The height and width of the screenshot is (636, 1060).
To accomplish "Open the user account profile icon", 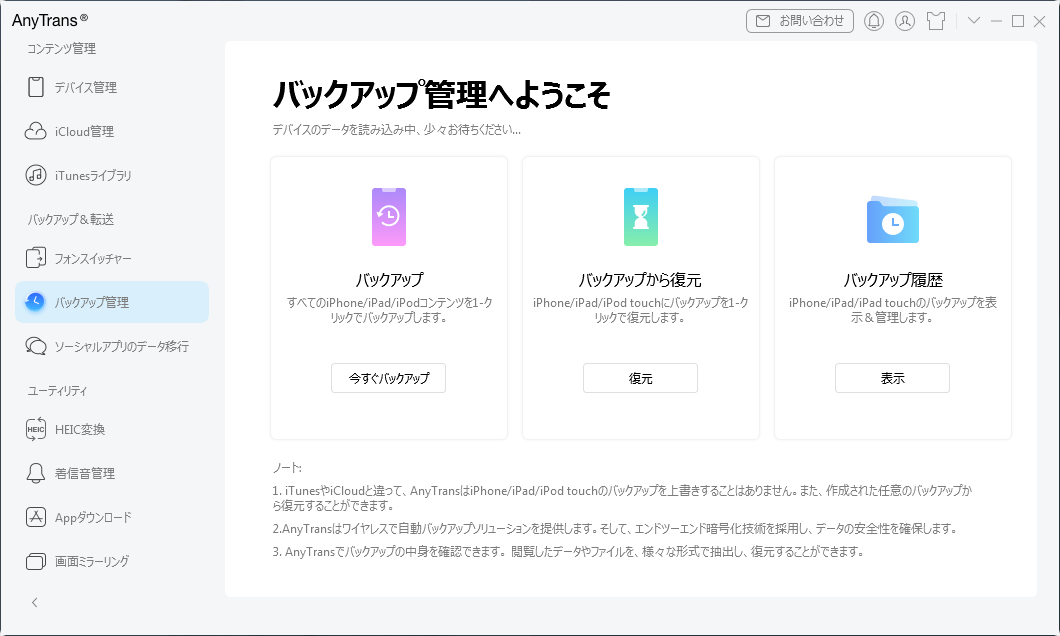I will [x=905, y=21].
